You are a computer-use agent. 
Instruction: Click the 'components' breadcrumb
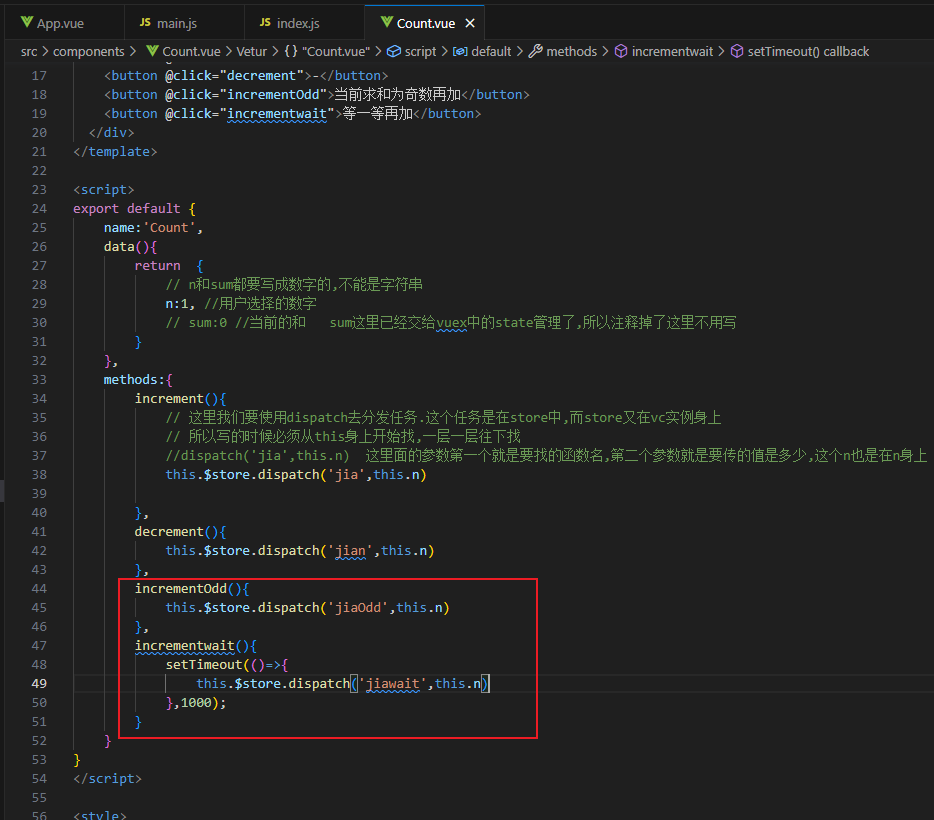89,52
